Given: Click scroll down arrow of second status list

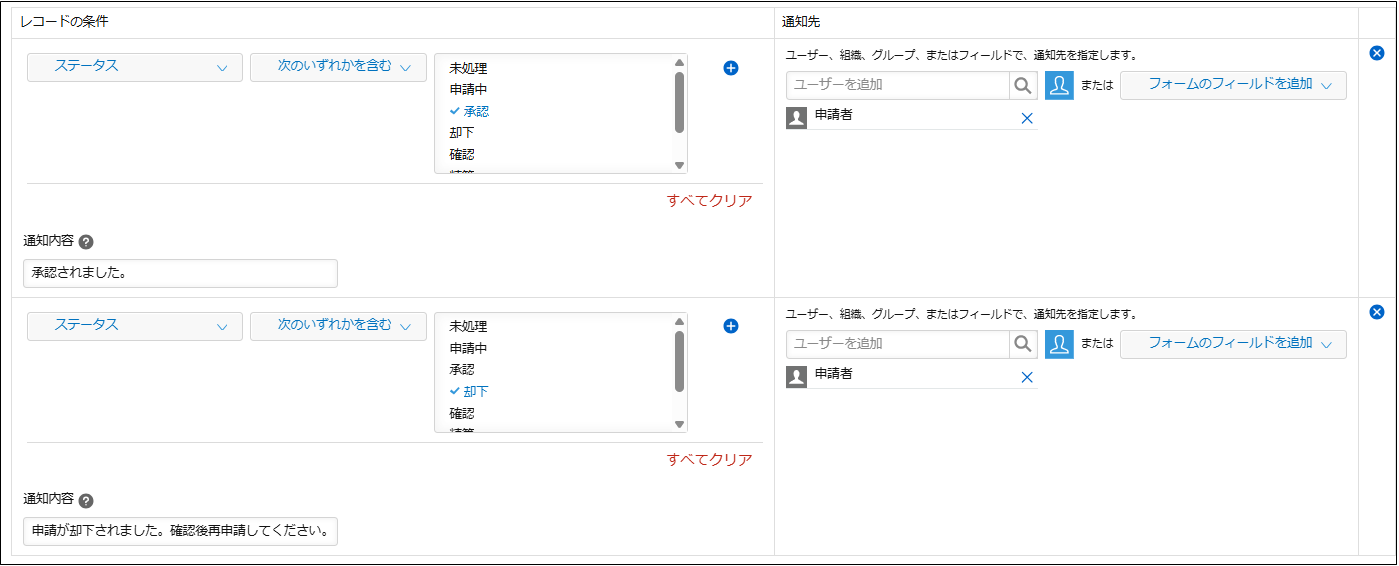Looking at the screenshot, I should (x=679, y=425).
